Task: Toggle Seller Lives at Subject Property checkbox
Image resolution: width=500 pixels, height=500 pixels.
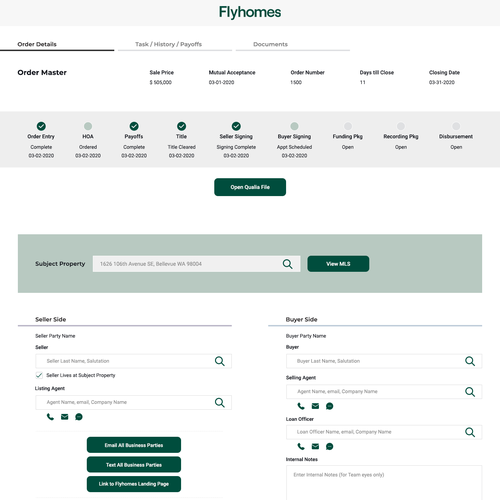Action: point(39,375)
